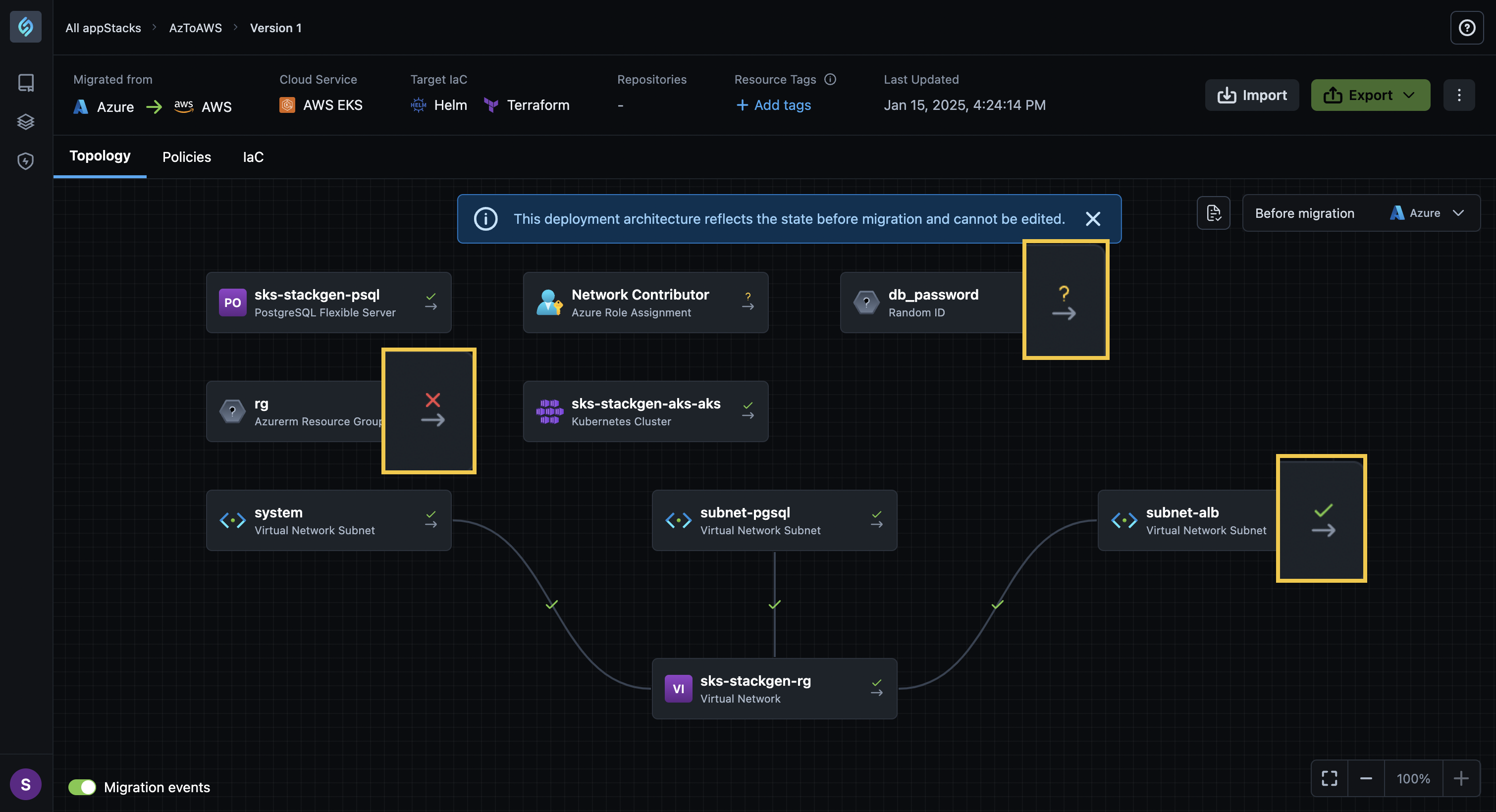Viewport: 1496px width, 812px height.
Task: Click the Add tags link
Action: (774, 105)
